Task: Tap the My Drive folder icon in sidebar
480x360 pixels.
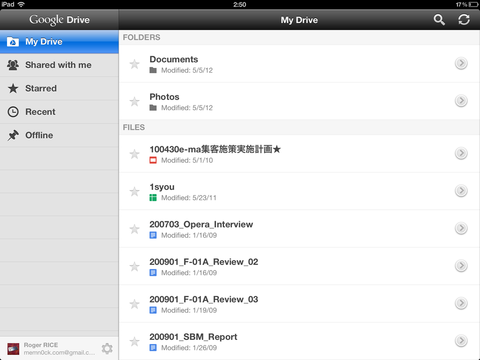Action: tap(13, 42)
